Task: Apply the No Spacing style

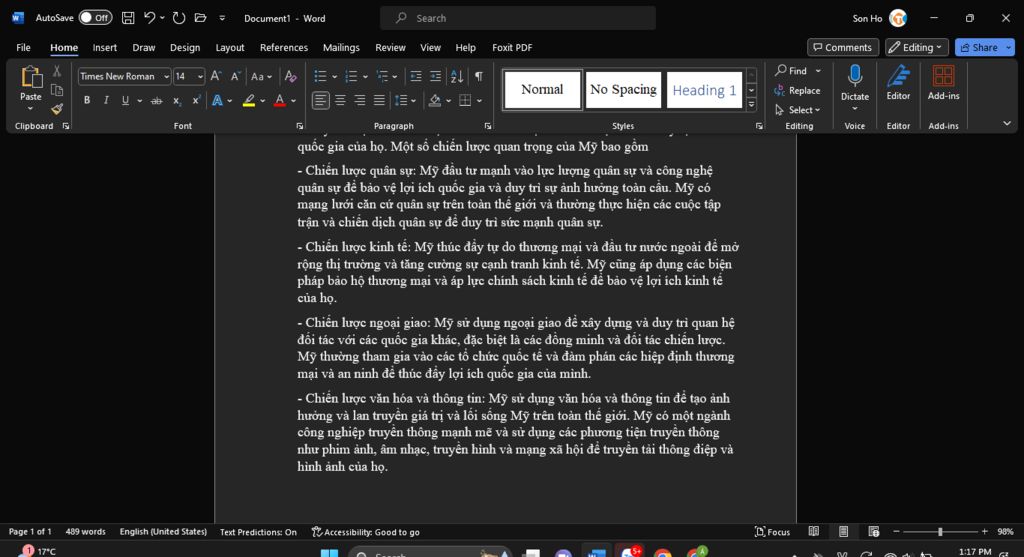Action: pyautogui.click(x=623, y=89)
